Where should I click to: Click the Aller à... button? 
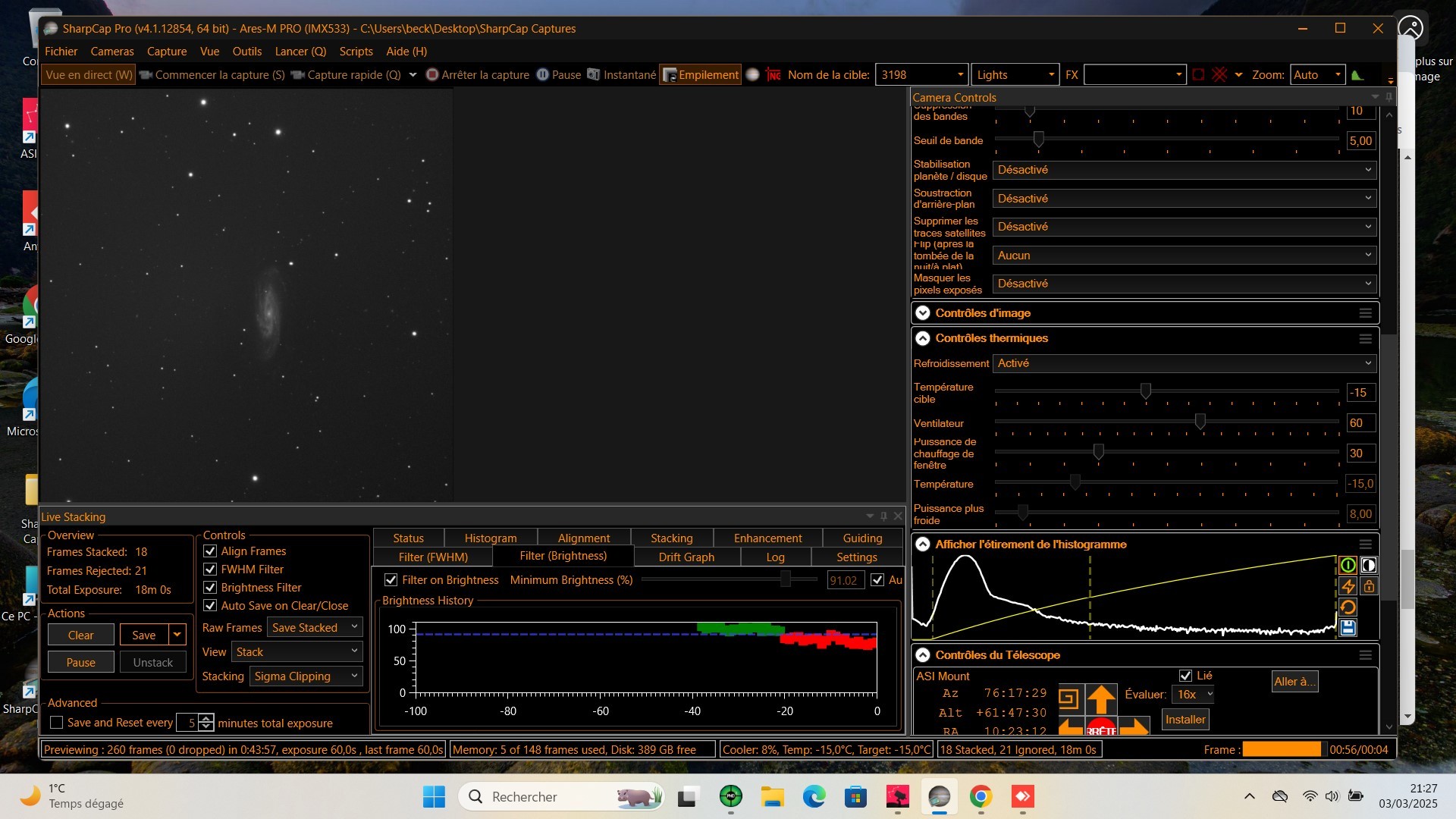[x=1294, y=681]
